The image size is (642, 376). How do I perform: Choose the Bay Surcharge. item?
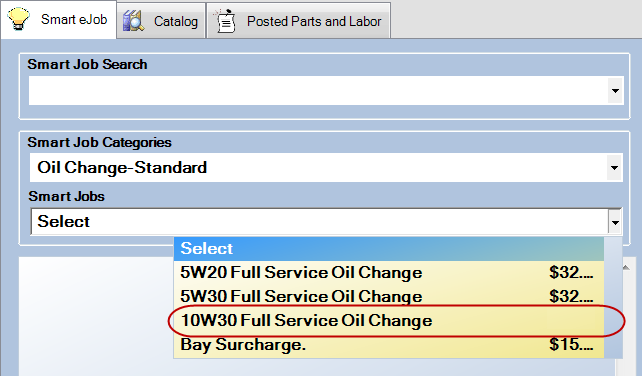[389, 344]
